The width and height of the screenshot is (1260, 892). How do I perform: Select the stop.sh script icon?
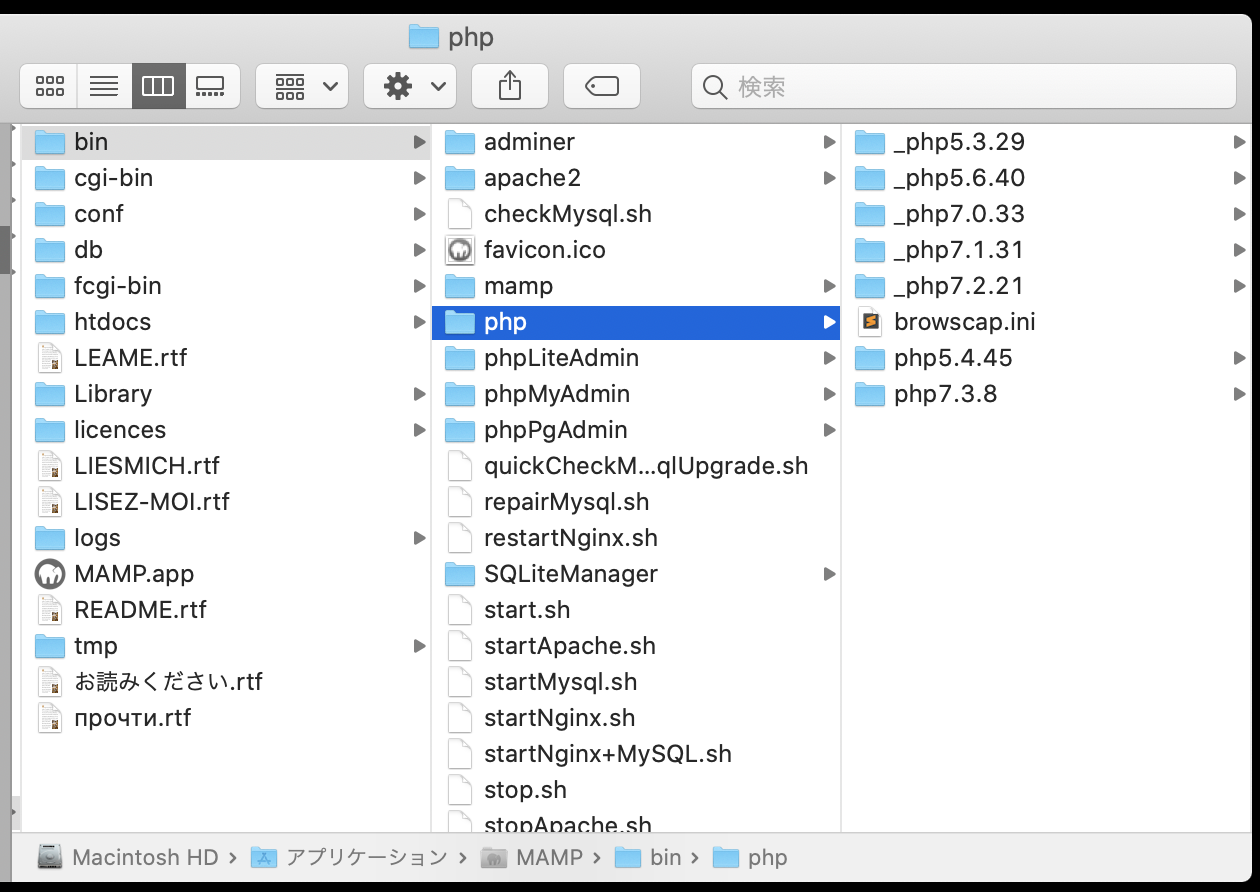click(459, 790)
